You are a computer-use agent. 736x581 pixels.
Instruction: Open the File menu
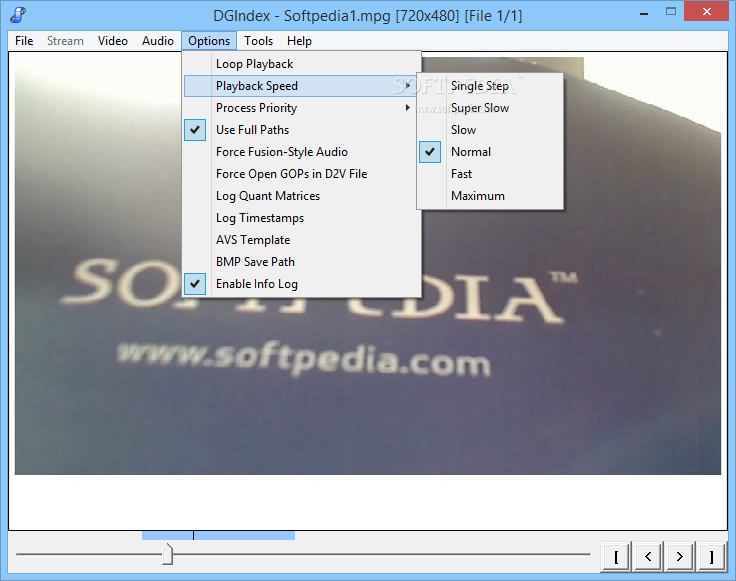pyautogui.click(x=24, y=41)
